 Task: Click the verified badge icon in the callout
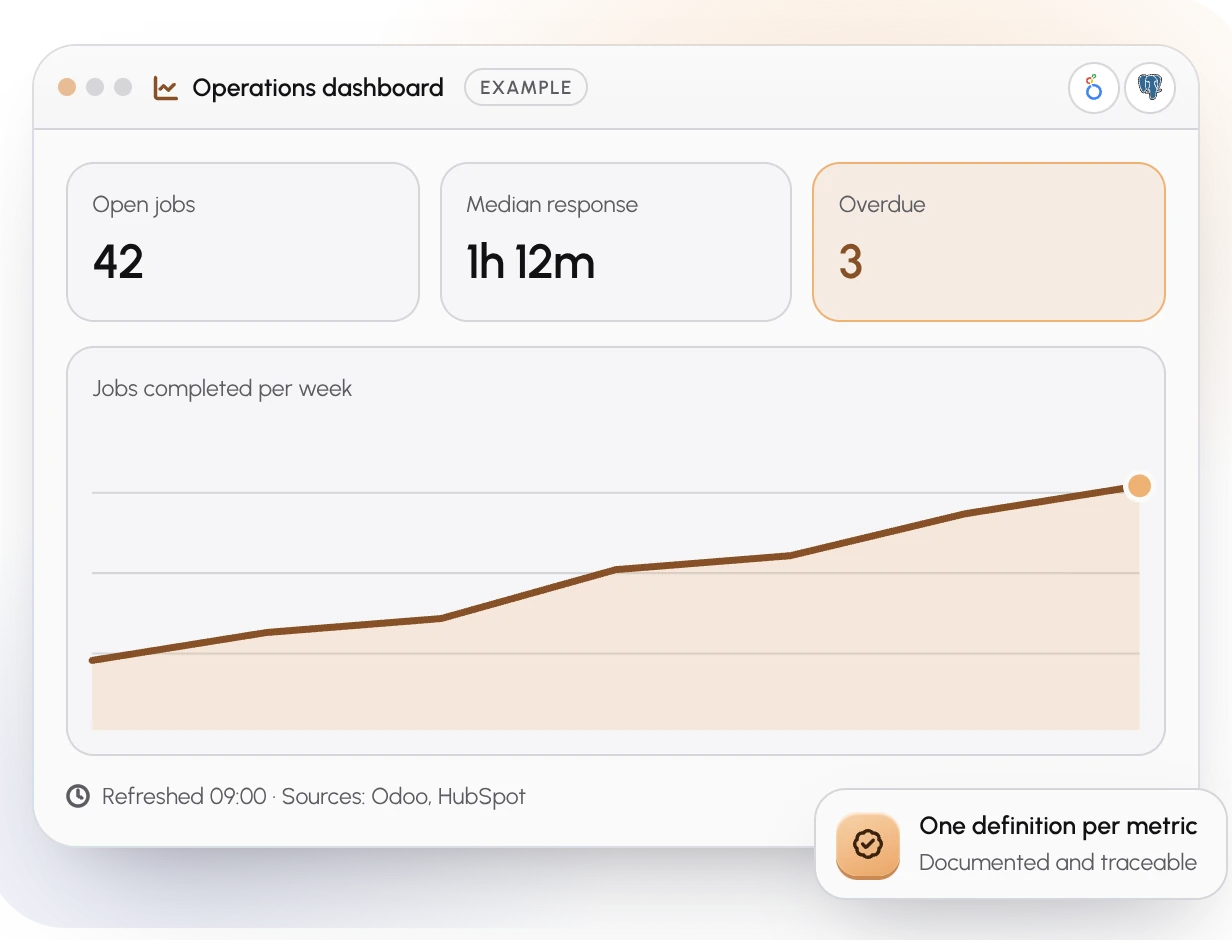tap(868, 846)
